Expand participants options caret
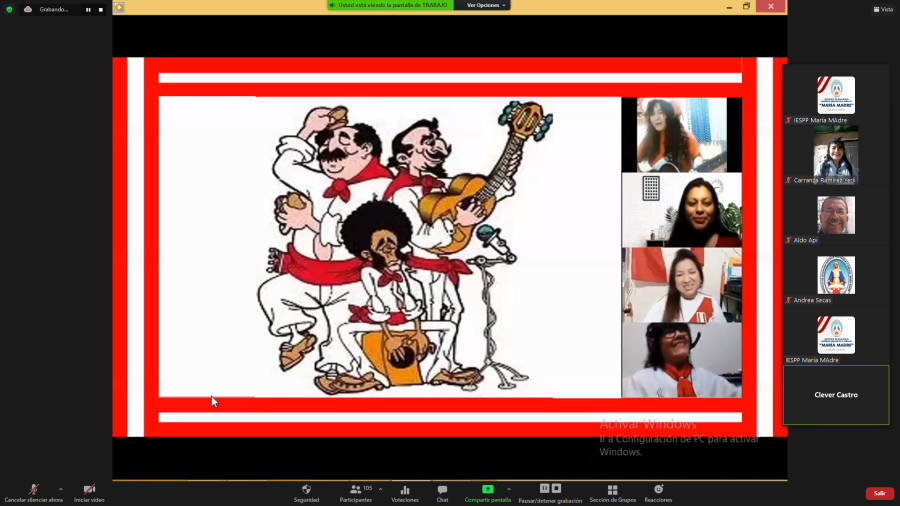This screenshot has width=900, height=506. point(380,489)
